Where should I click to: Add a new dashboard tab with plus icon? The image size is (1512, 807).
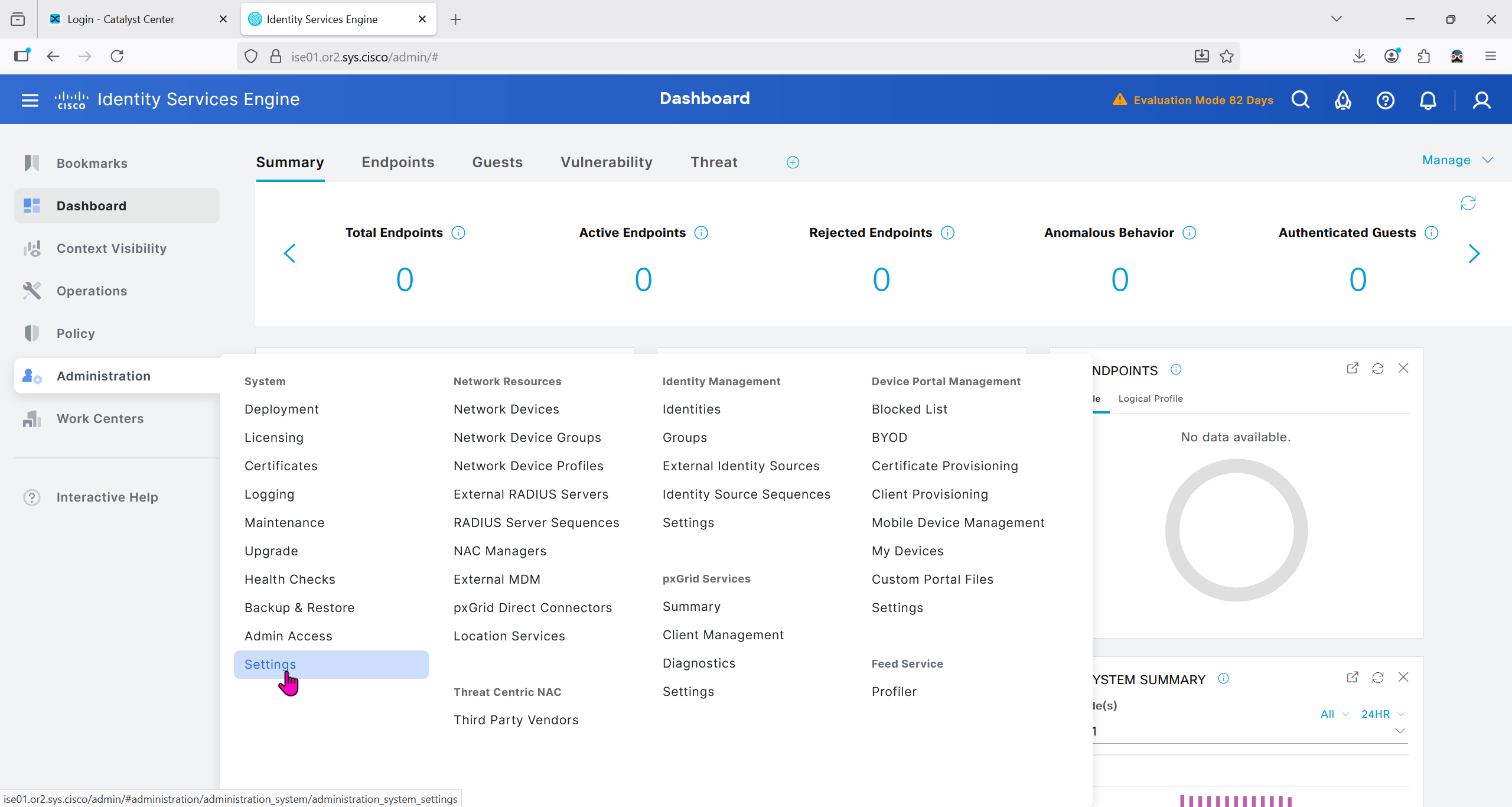[x=793, y=162]
